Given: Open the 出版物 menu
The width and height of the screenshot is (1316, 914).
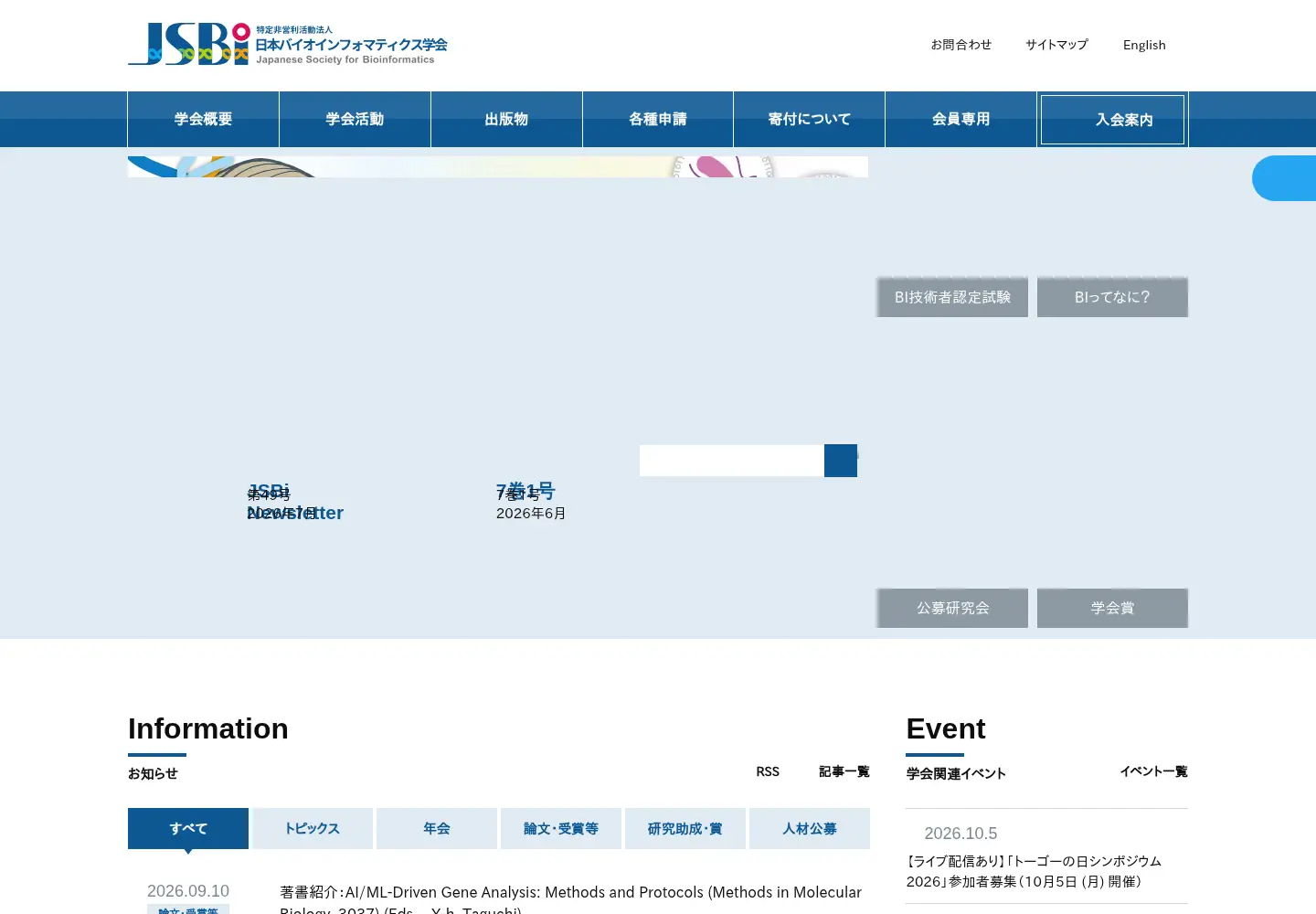Looking at the screenshot, I should pos(506,119).
